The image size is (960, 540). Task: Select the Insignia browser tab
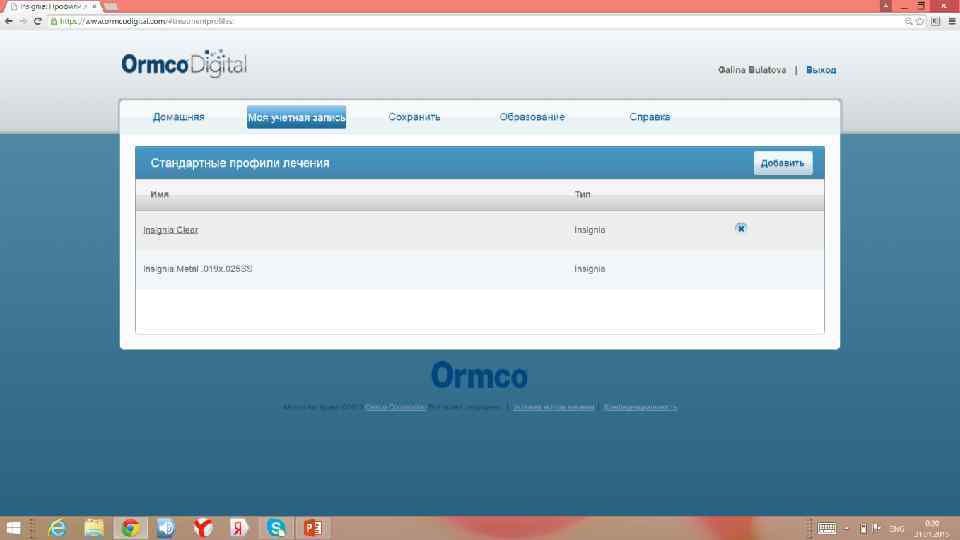click(50, 6)
